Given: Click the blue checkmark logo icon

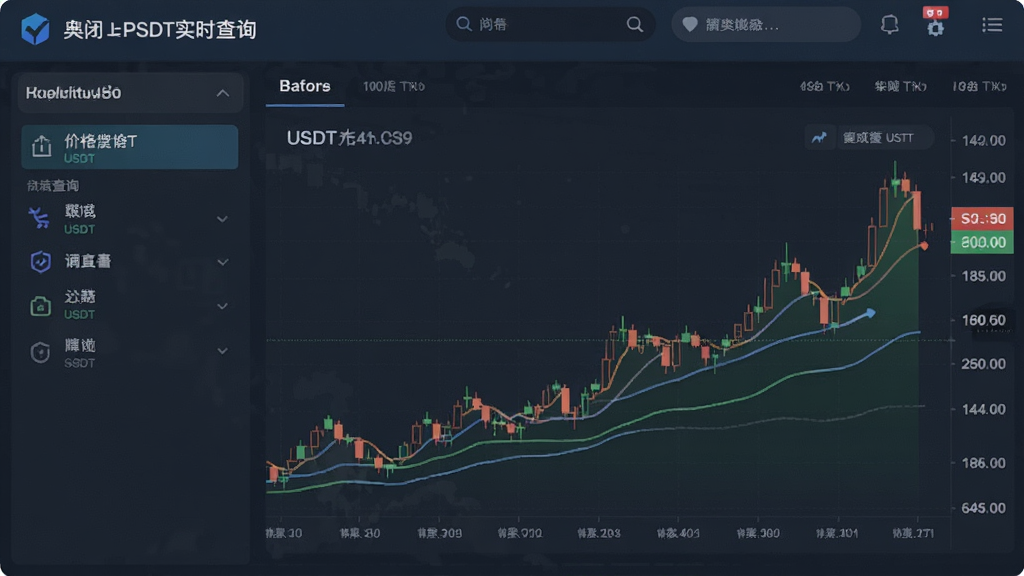Looking at the screenshot, I should (35, 29).
